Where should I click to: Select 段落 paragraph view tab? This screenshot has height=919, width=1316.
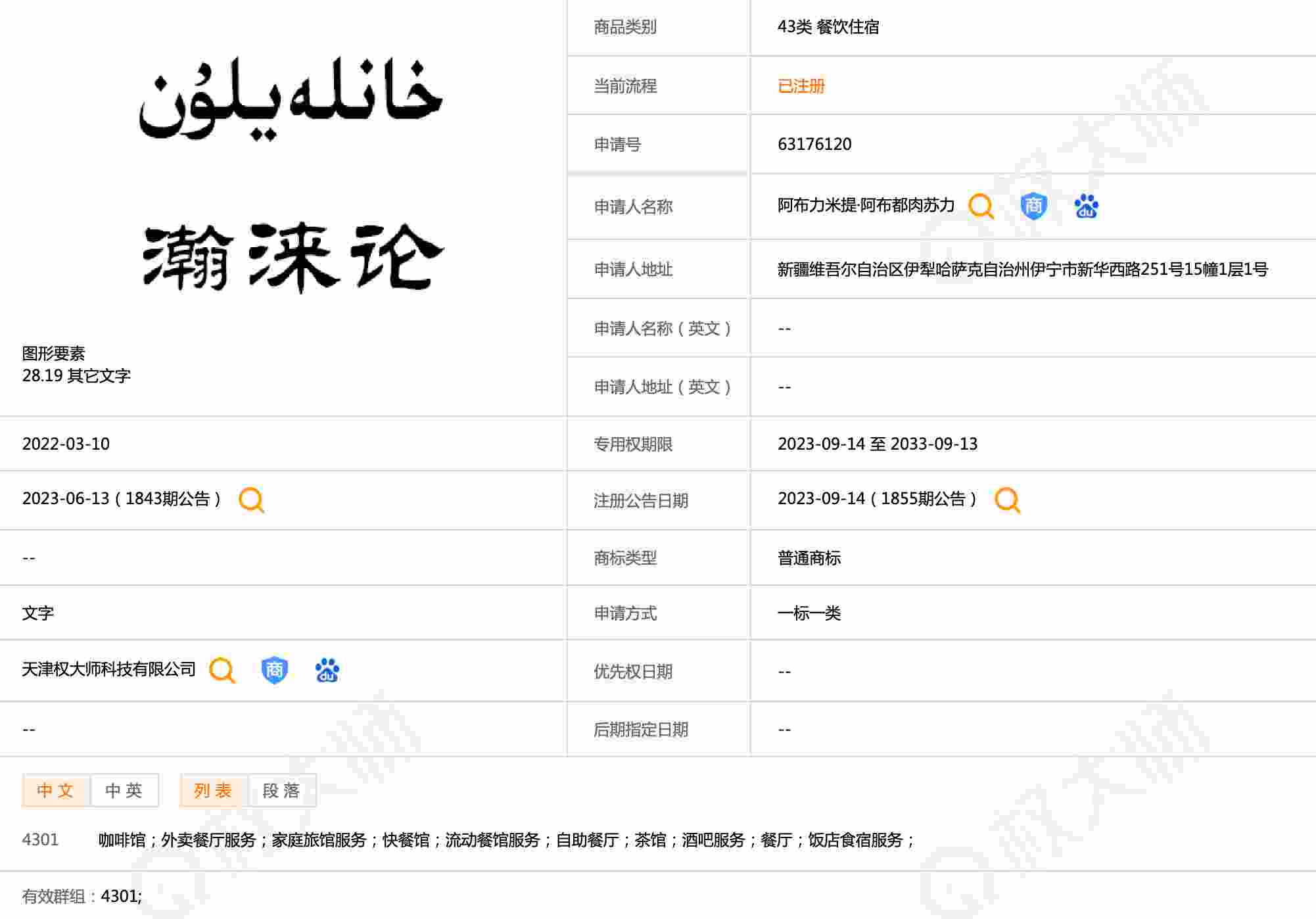coord(282,790)
